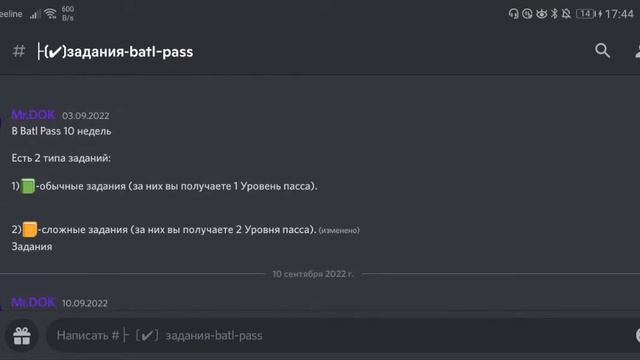The width and height of the screenshot is (640, 360).
Task: Tap the eye comfort status icon
Action: point(541,14)
